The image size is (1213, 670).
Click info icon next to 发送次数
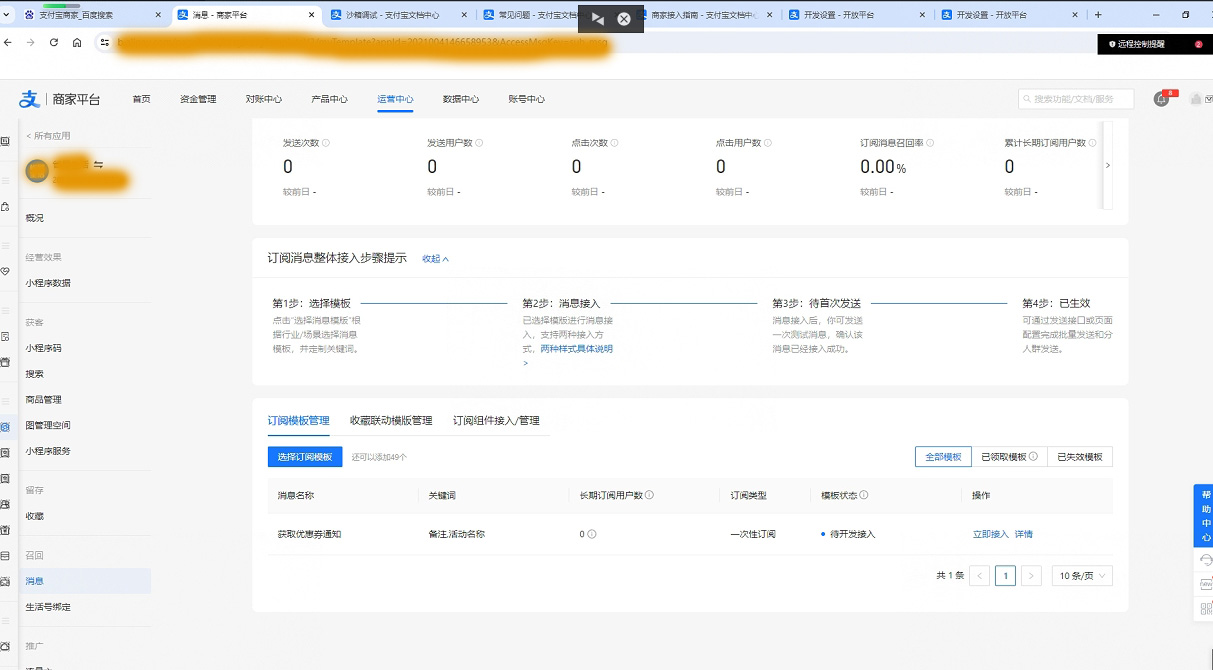tap(326, 143)
